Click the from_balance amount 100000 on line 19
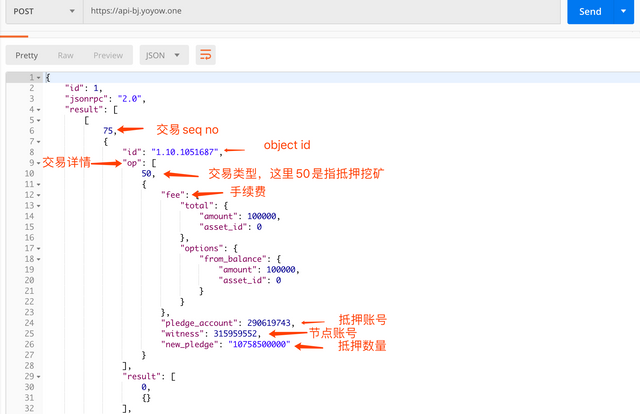 [x=281, y=269]
